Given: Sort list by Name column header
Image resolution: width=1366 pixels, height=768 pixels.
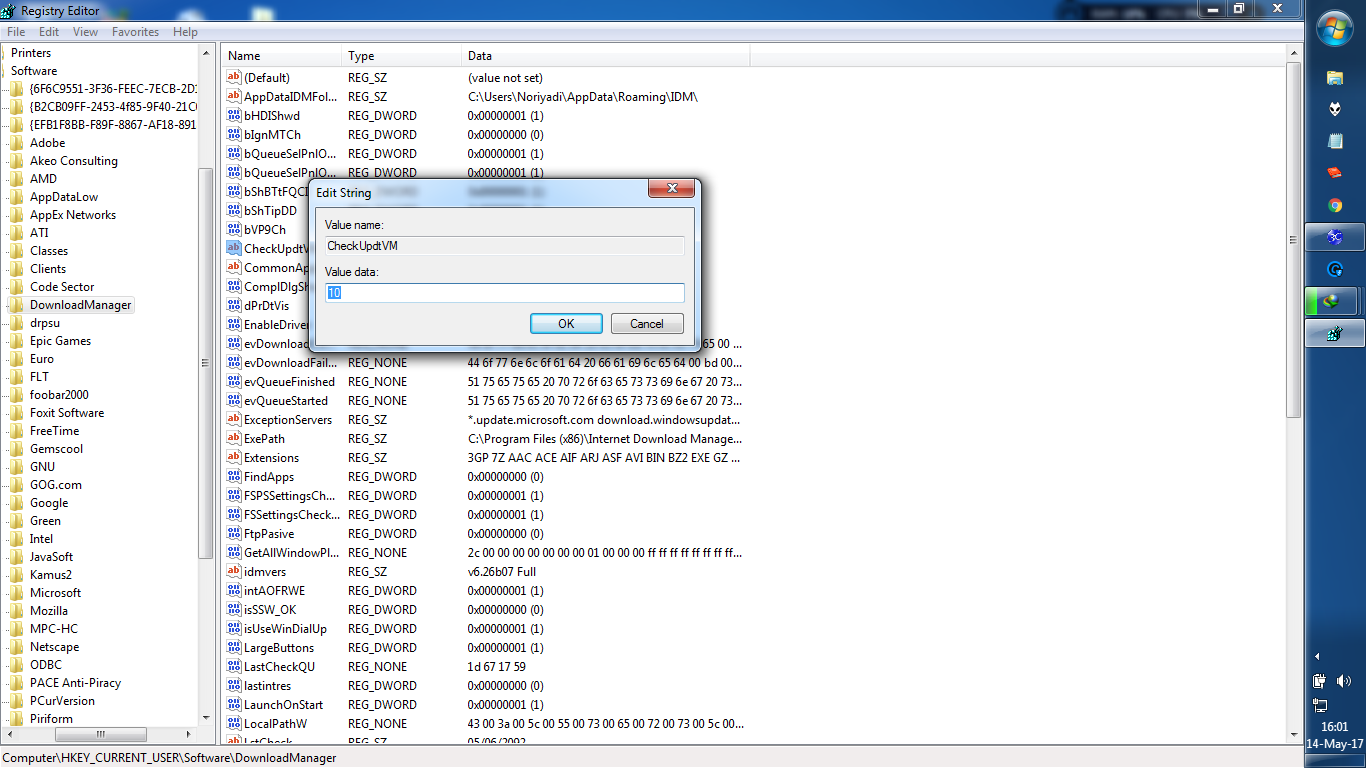Looking at the screenshot, I should click(x=281, y=56).
